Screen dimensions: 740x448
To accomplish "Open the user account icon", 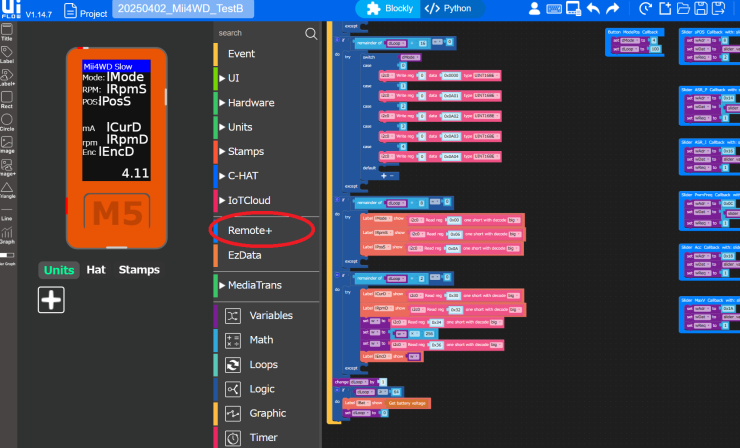I will [x=534, y=8].
